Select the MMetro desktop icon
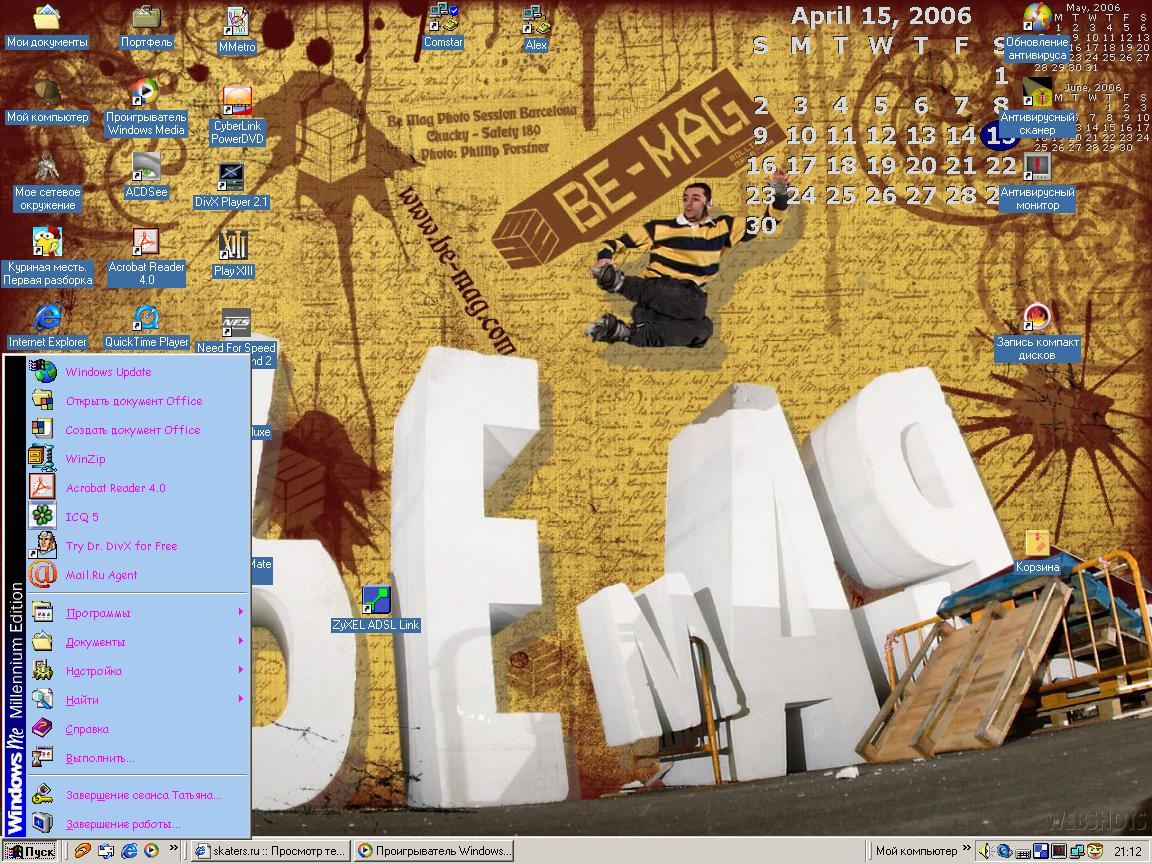The image size is (1152, 864). point(237,21)
